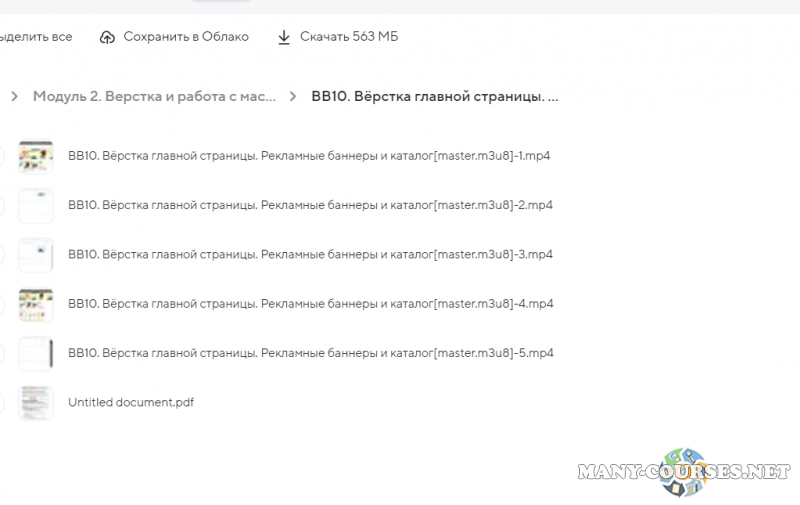Open the thumbnail of the -3.mp4 video

pos(36,255)
